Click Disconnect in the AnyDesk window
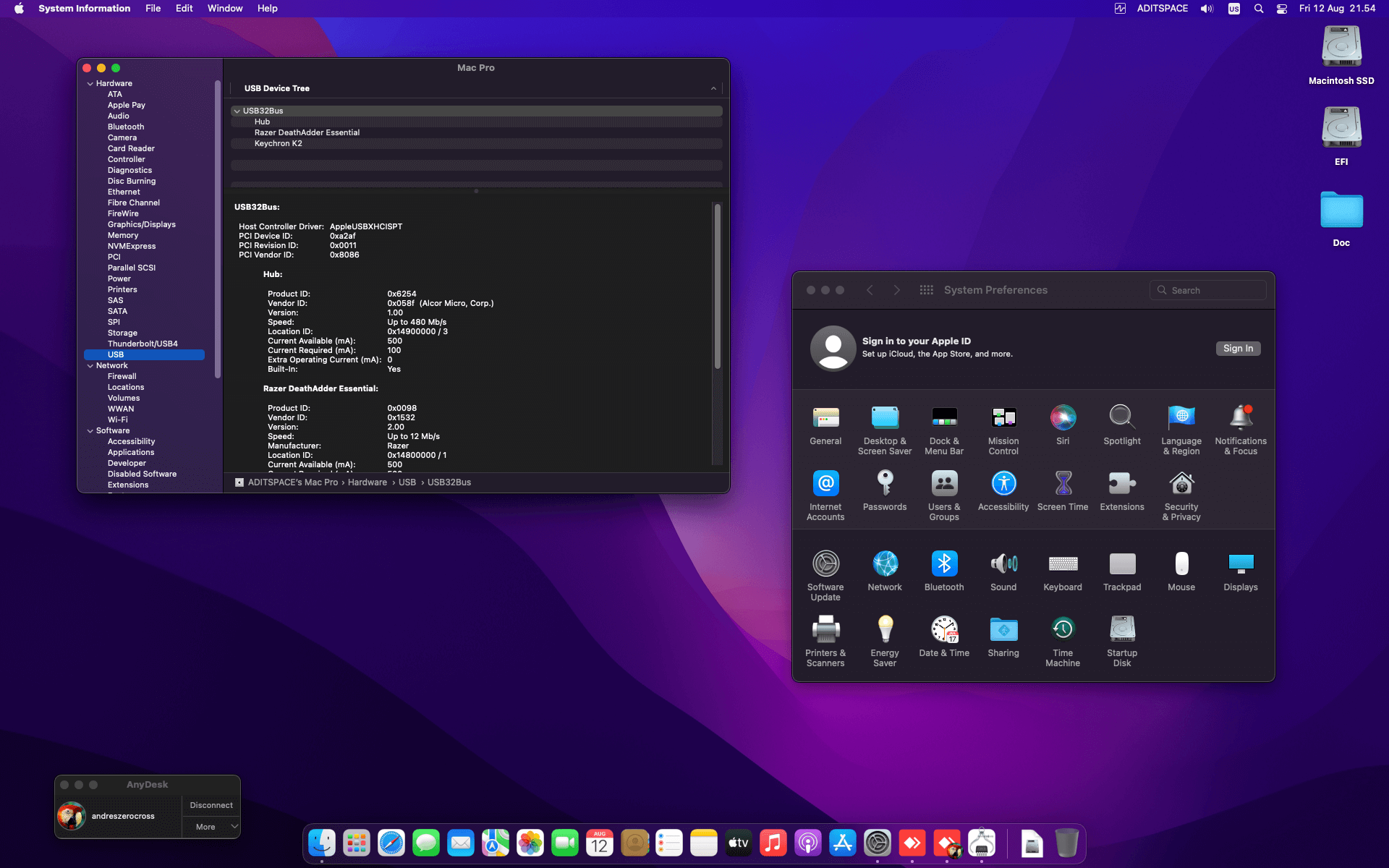Image resolution: width=1389 pixels, height=868 pixels. click(211, 804)
